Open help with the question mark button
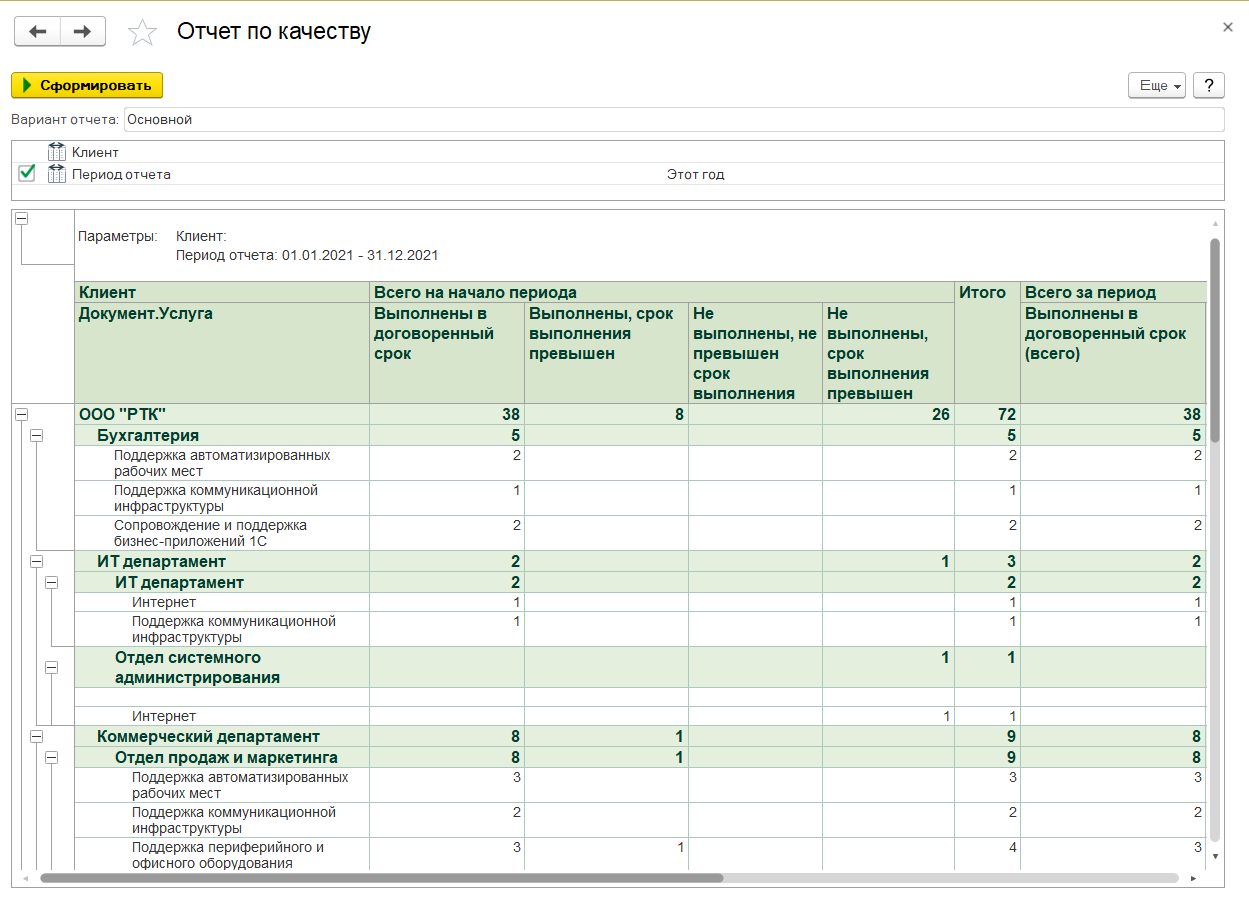Screen dimensions: 1249x901 (1209, 86)
